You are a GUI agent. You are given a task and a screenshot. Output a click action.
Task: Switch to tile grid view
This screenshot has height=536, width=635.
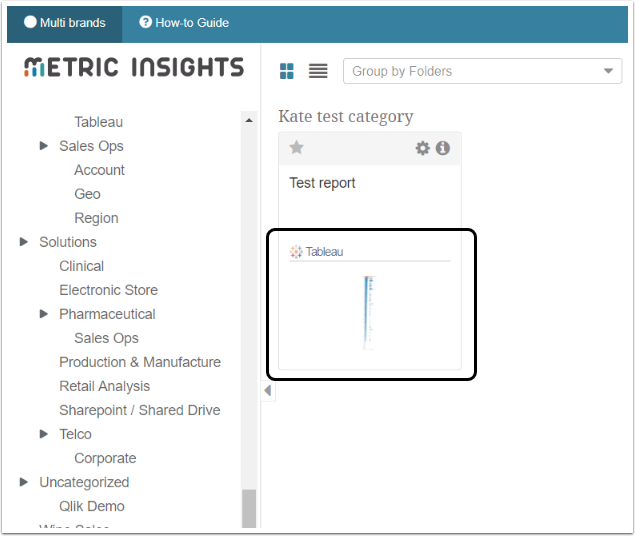point(287,71)
